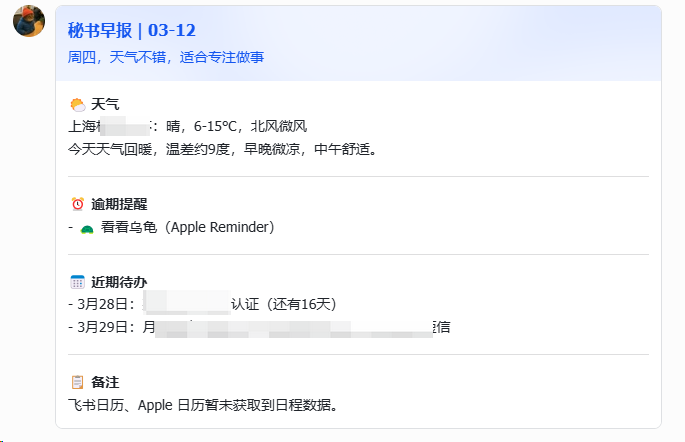Select the 天气 section heading
This screenshot has height=442, width=685.
(x=105, y=104)
